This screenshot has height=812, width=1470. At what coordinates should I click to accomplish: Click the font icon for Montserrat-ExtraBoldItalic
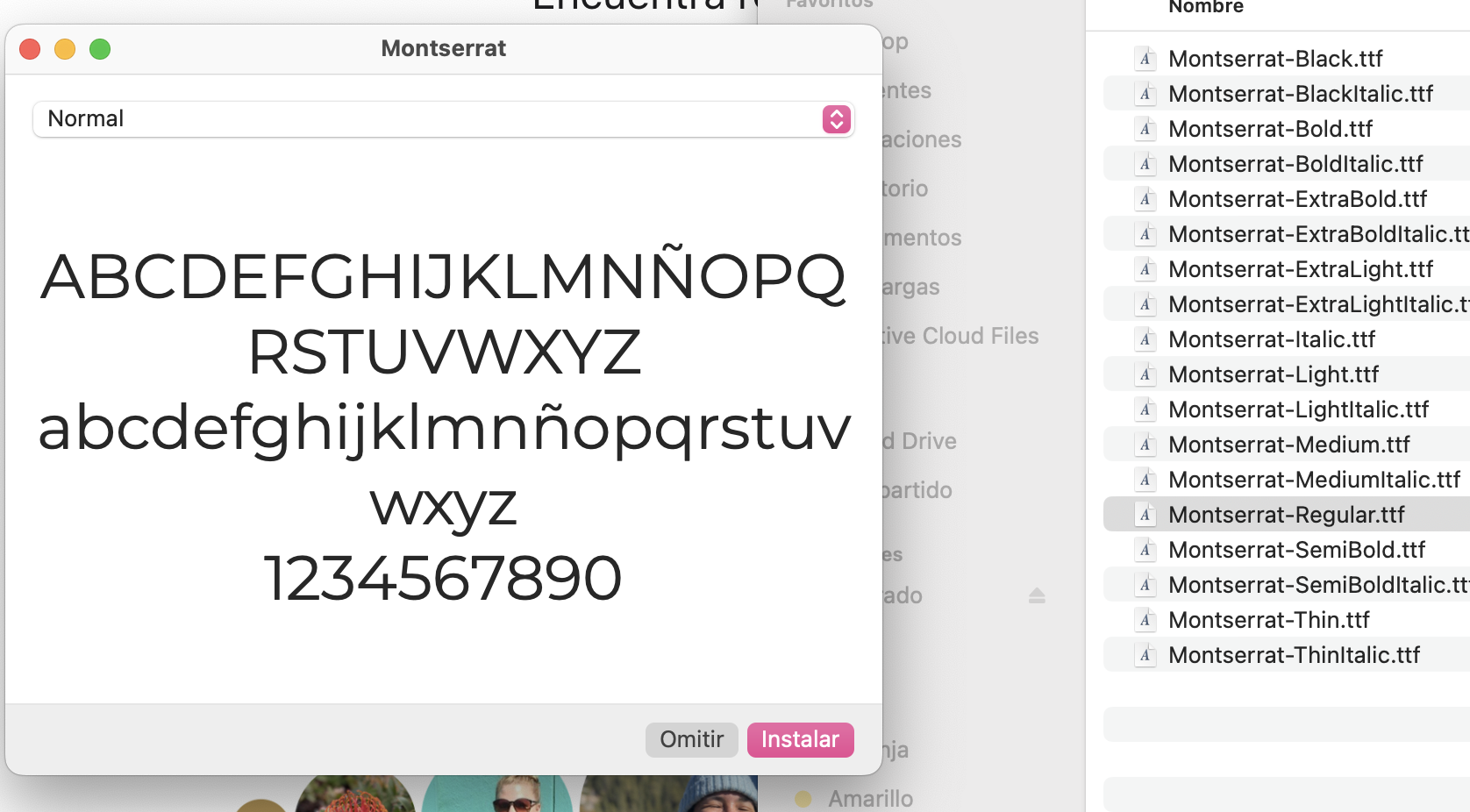point(1145,234)
